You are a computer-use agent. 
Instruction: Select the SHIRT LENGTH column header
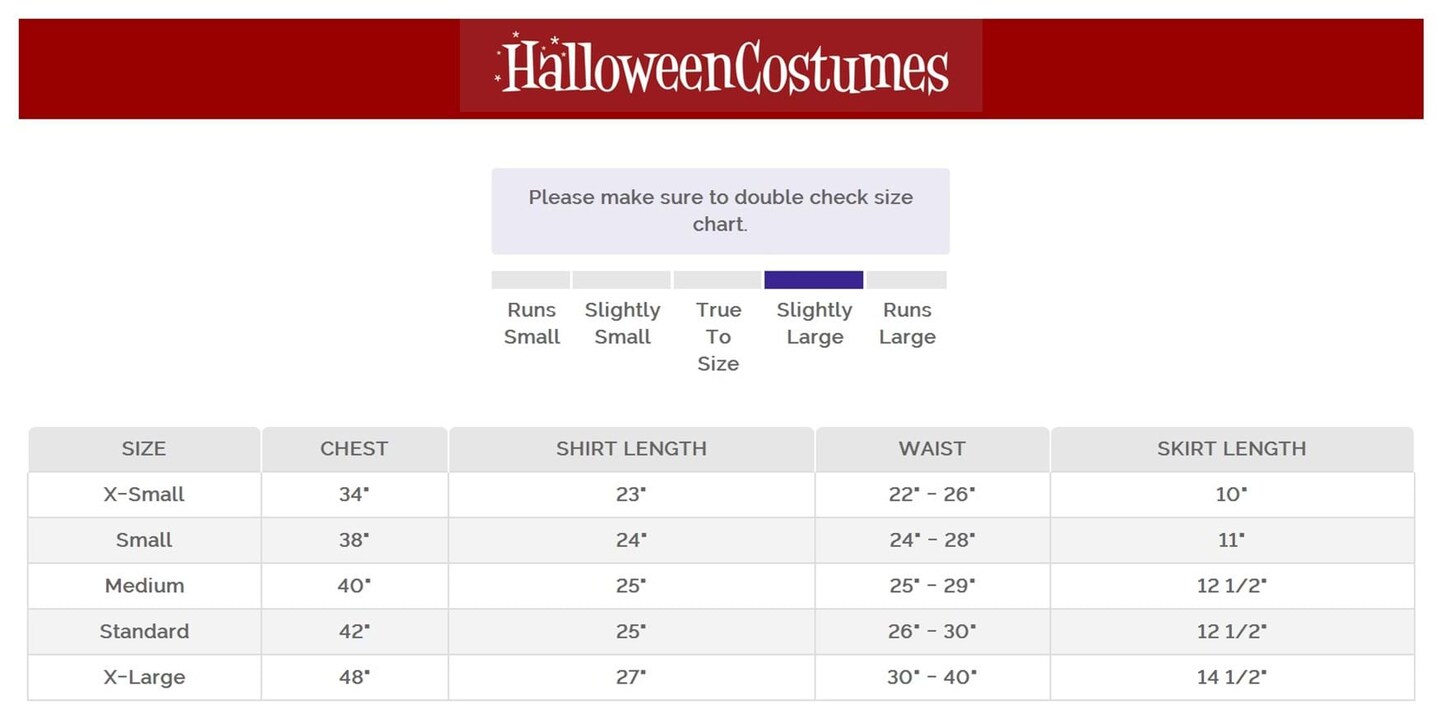click(x=631, y=449)
